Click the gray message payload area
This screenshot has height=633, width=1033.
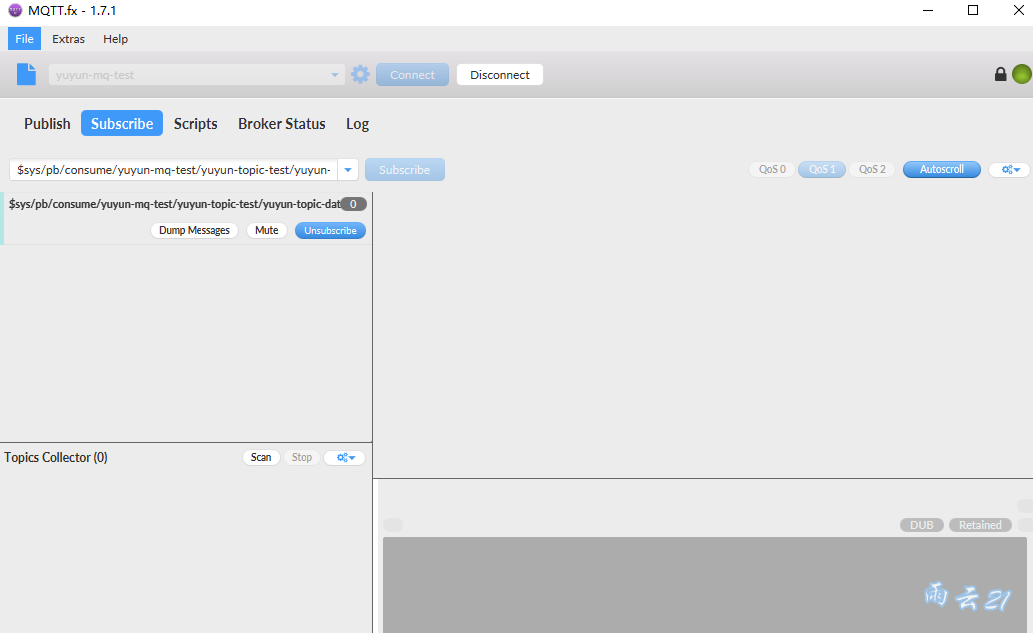click(704, 585)
